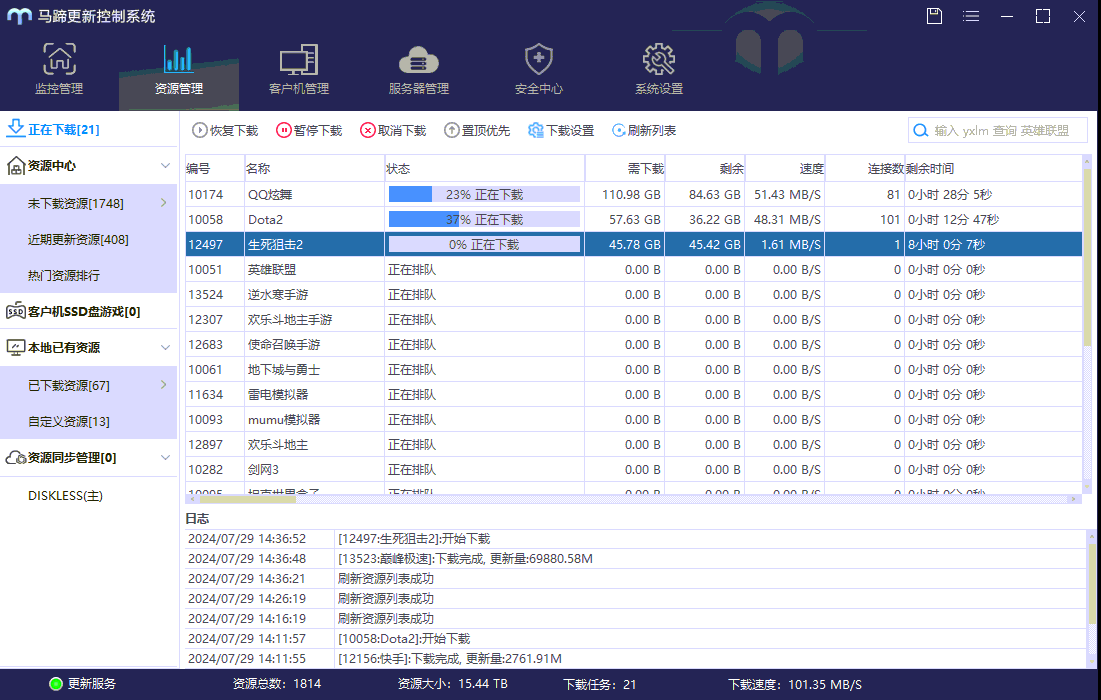This screenshot has width=1101, height=700.
Task: Click the save disk icon in title bar
Action: point(934,16)
